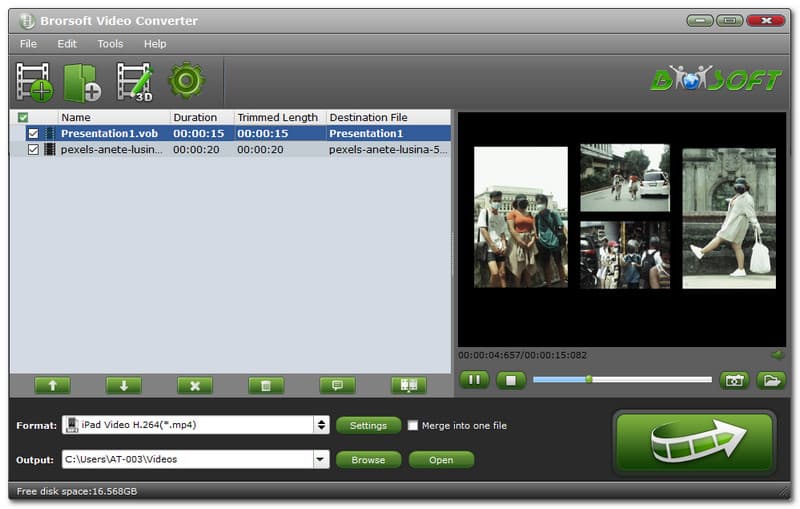The image size is (800, 509).
Task: Click the Browse button
Action: pyautogui.click(x=368, y=460)
